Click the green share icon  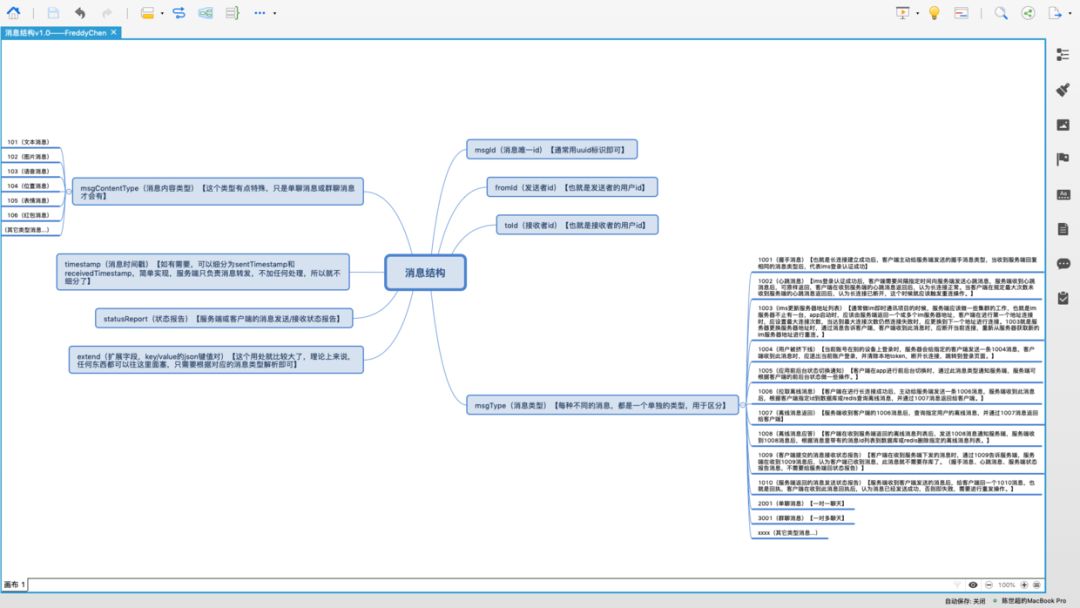pos(1028,13)
